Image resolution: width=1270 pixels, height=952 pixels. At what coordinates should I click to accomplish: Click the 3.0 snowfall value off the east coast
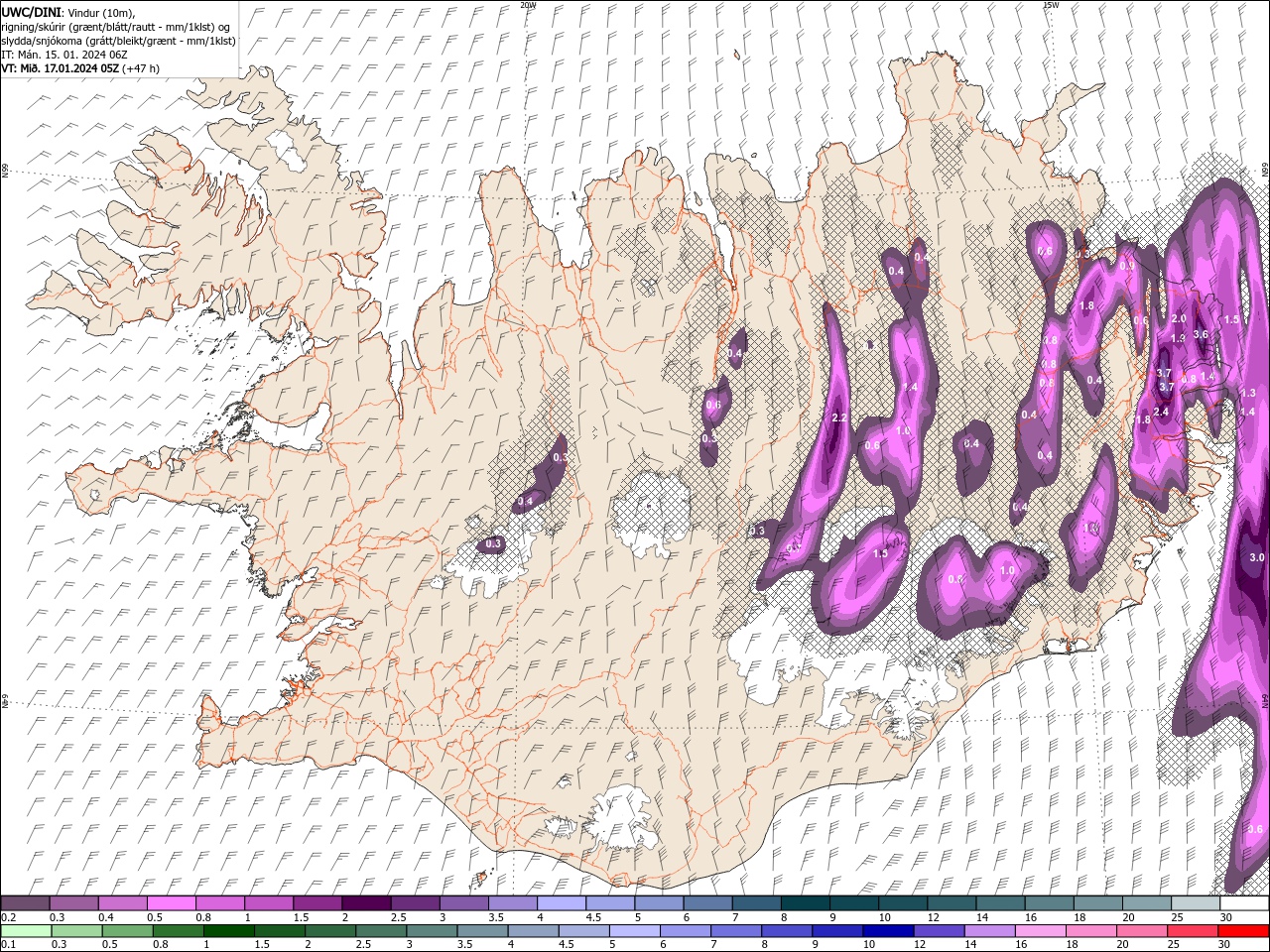(1256, 557)
